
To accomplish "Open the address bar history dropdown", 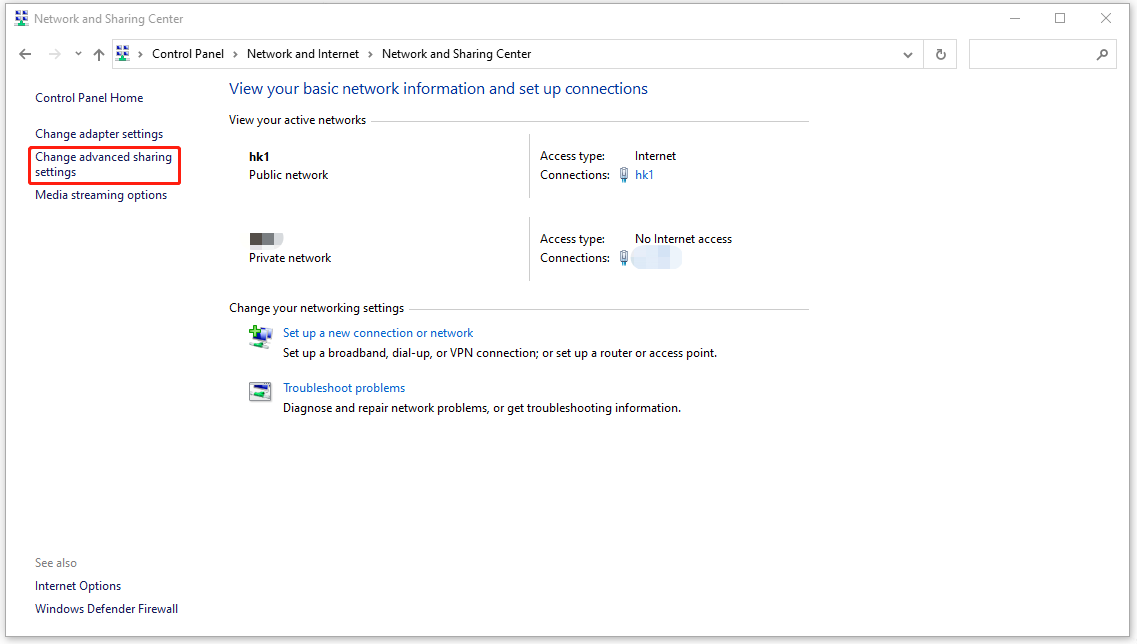I will click(x=907, y=53).
